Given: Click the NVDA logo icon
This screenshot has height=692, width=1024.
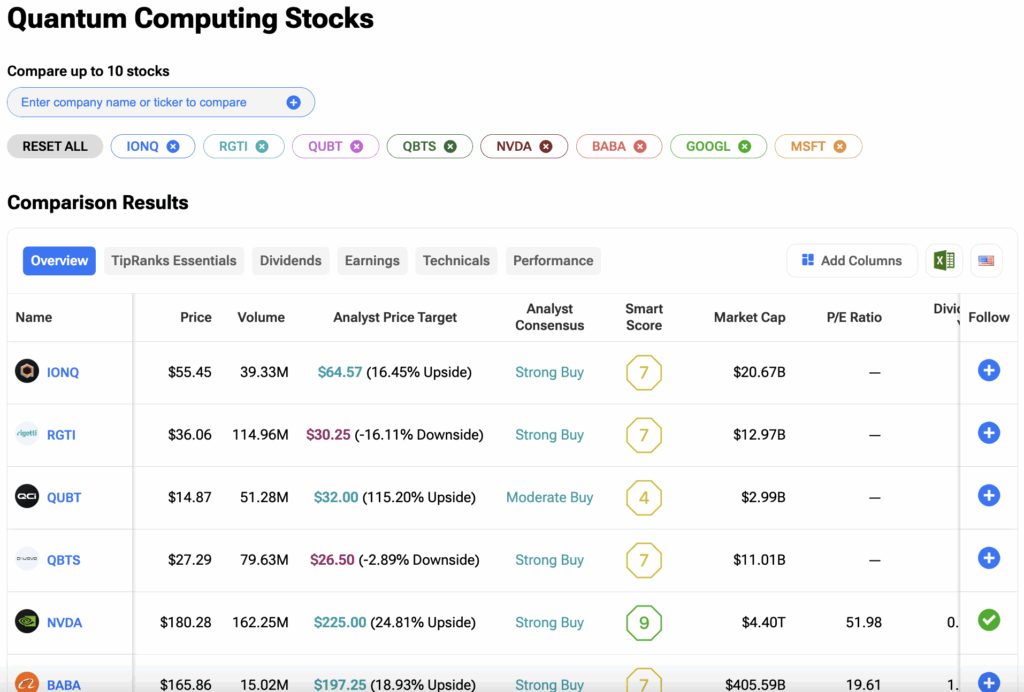Looking at the screenshot, I should [x=27, y=622].
